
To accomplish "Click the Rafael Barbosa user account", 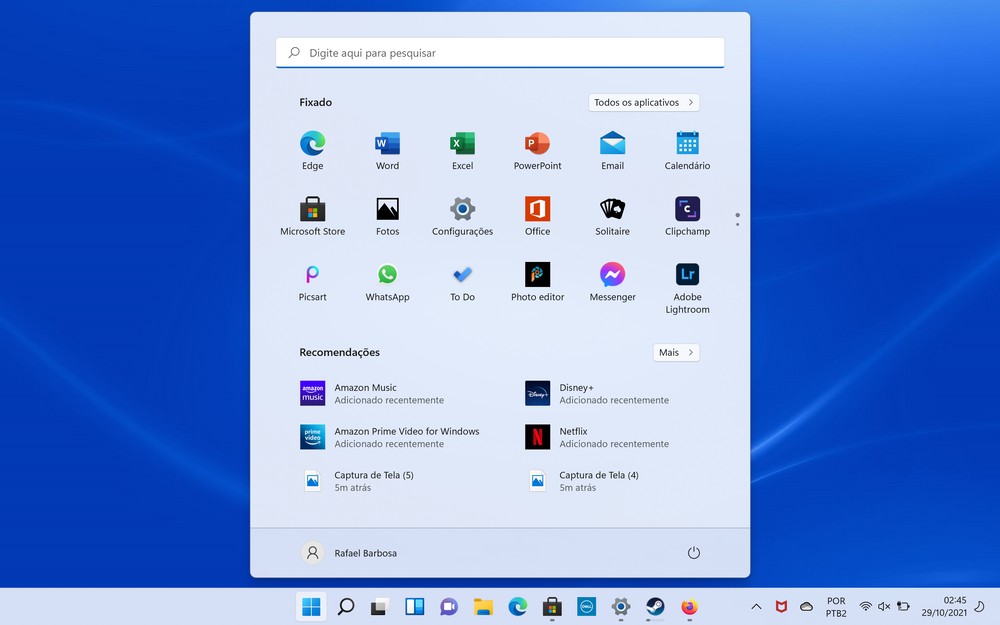I will [x=350, y=553].
